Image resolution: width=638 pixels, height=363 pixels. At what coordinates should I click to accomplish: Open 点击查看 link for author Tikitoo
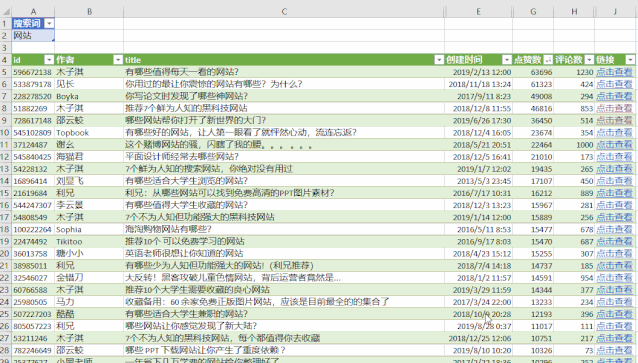click(x=614, y=241)
